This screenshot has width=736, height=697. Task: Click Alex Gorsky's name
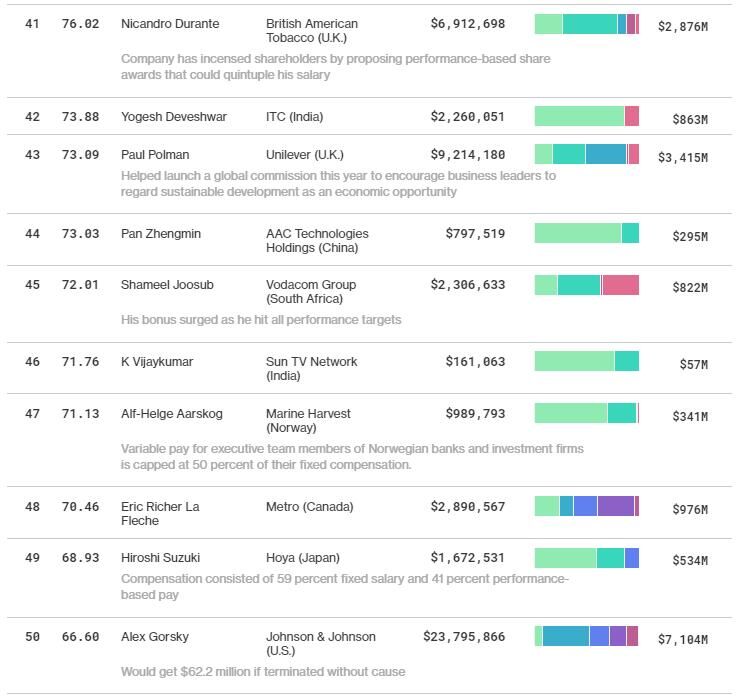click(155, 637)
